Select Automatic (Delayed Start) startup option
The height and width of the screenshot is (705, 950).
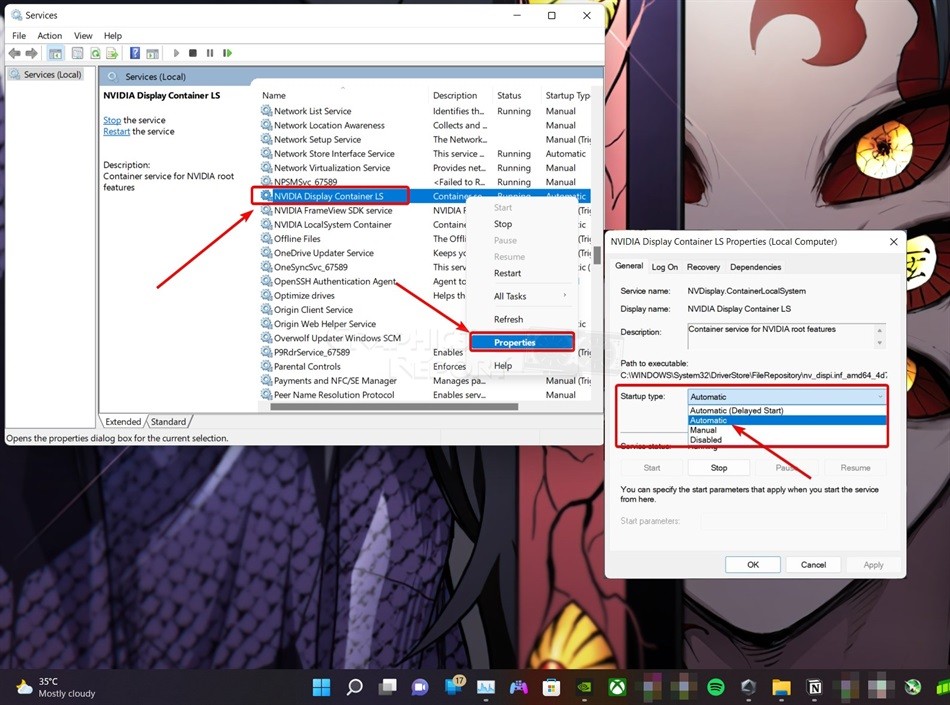[x=787, y=411]
